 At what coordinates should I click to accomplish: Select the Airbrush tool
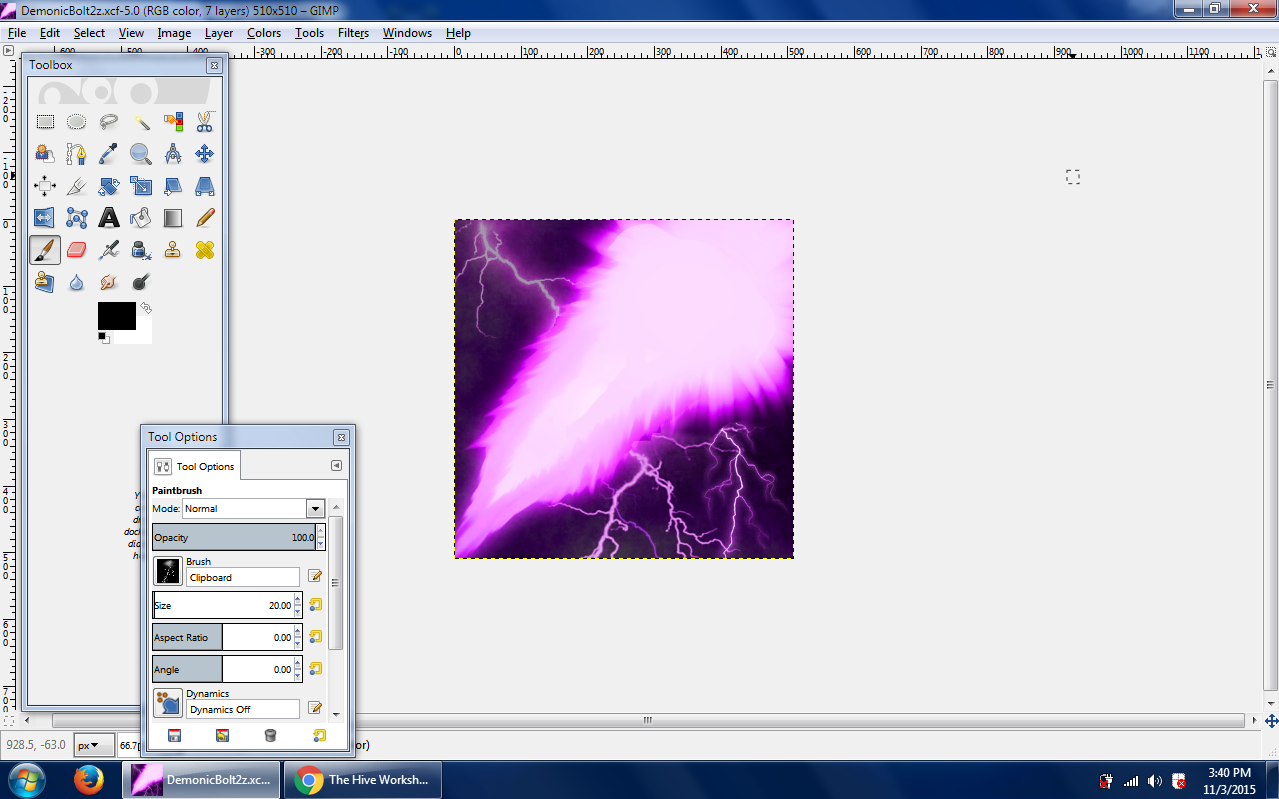click(109, 250)
